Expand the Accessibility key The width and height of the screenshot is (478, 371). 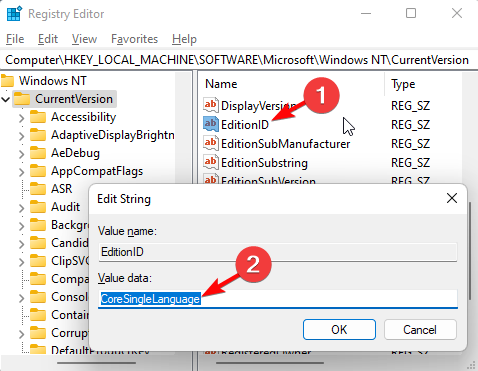coord(21,118)
